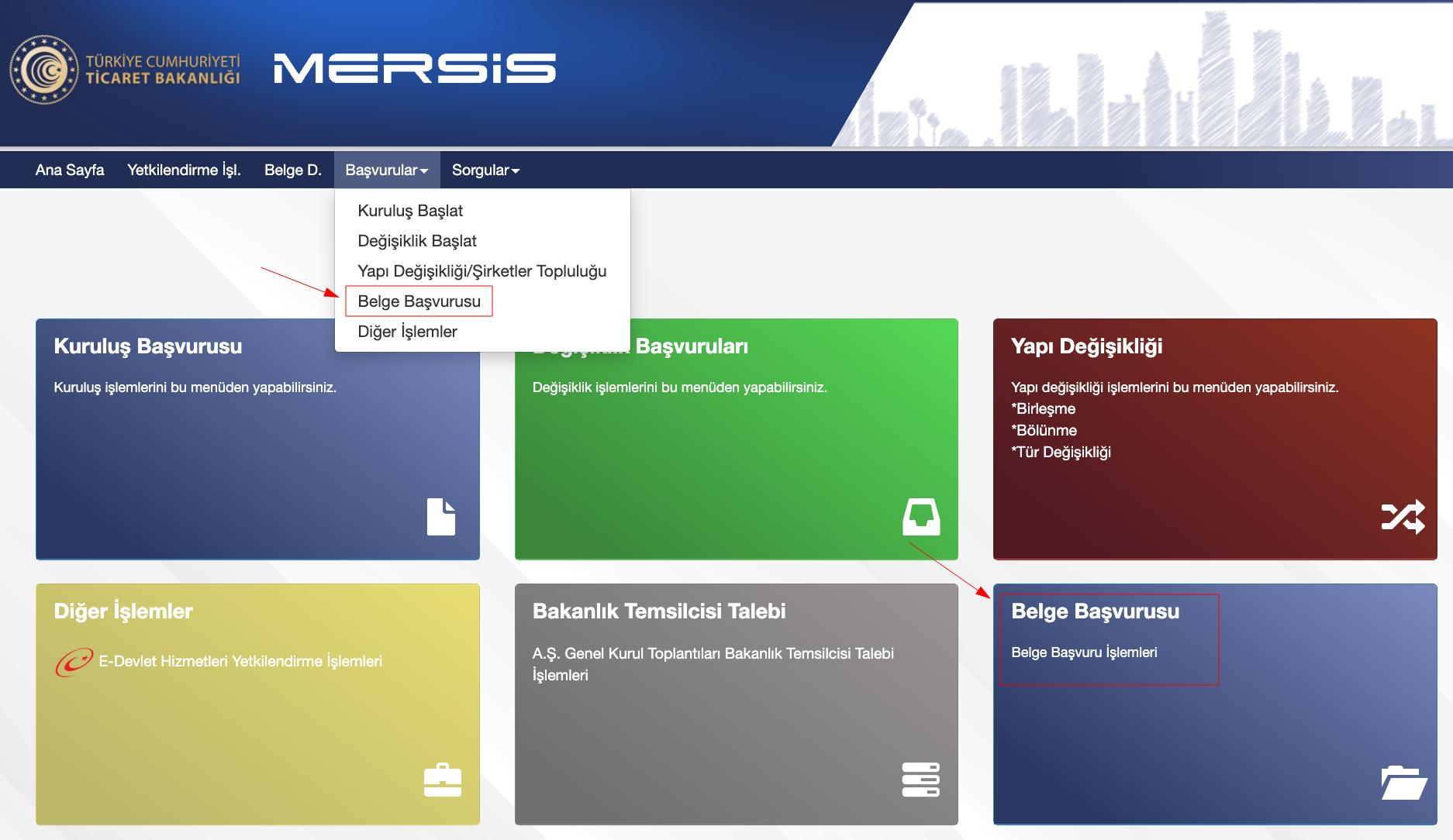The width and height of the screenshot is (1453, 840).
Task: Open the Bakanlık Temsilcisi Talebi card title
Action: (x=659, y=611)
